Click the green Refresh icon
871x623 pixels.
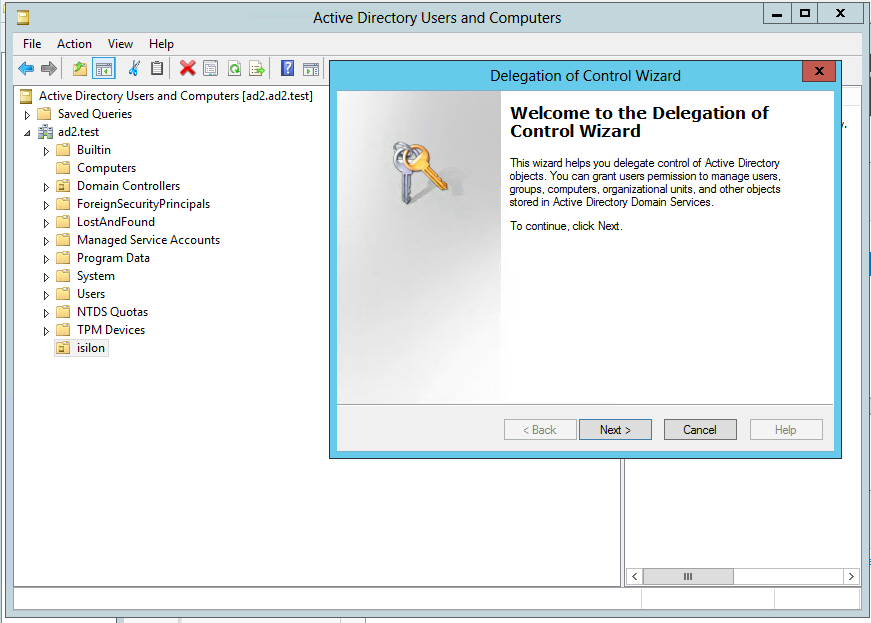point(234,69)
